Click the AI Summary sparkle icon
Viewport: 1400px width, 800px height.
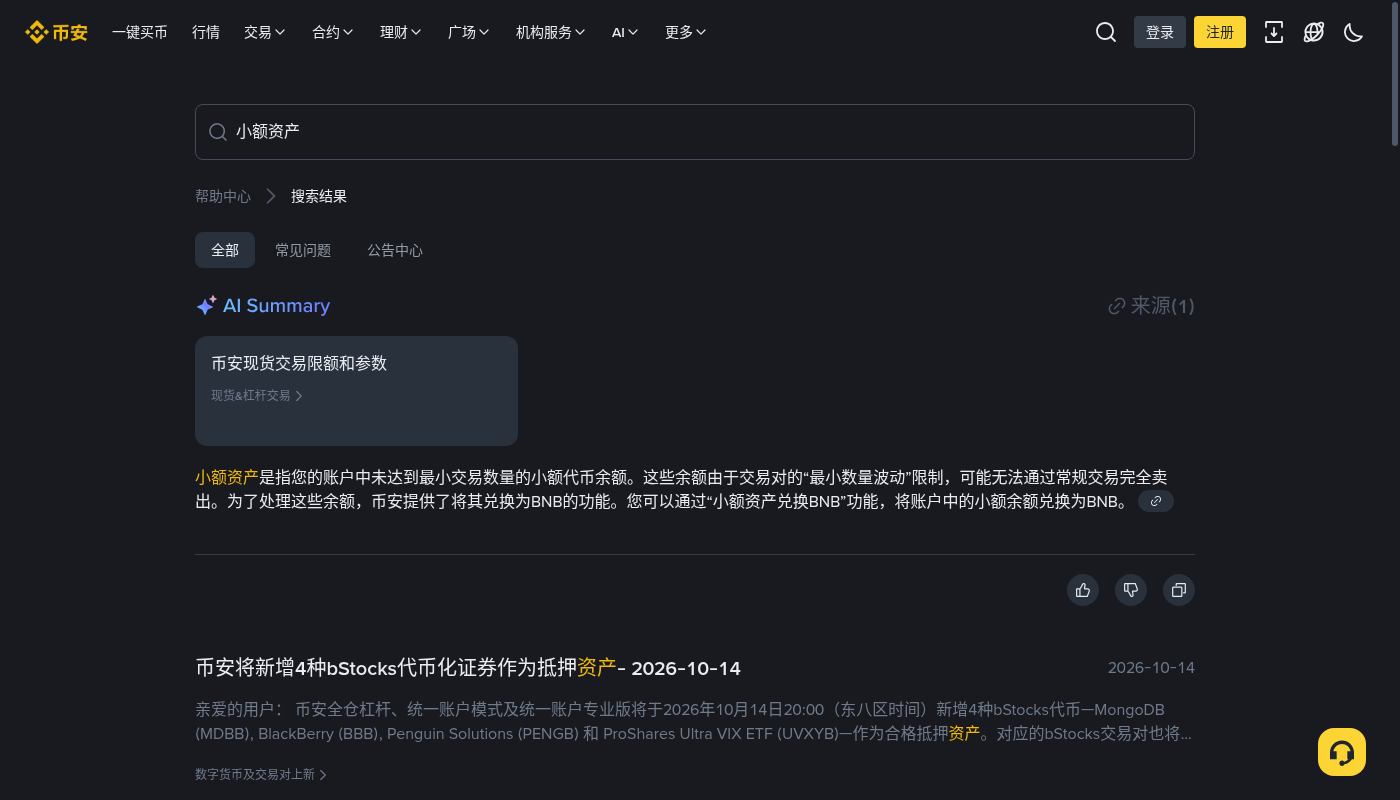pyautogui.click(x=206, y=306)
